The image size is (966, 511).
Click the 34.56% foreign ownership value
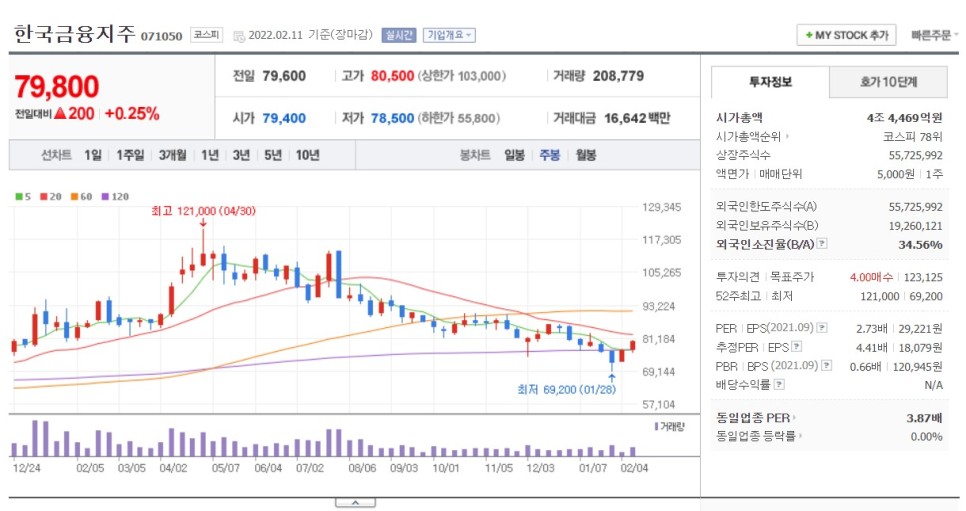coord(920,245)
